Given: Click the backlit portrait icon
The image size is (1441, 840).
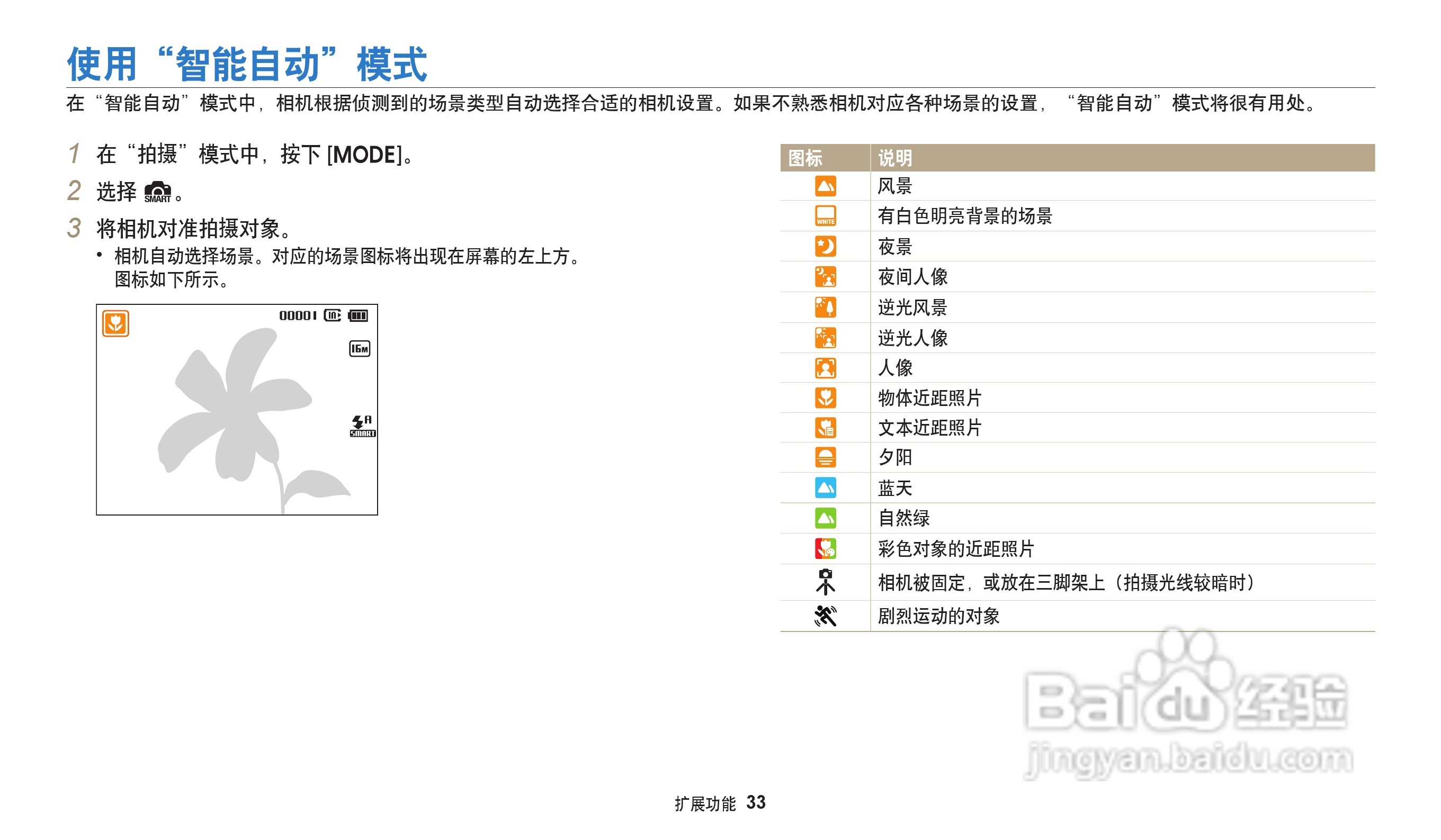Looking at the screenshot, I should (825, 338).
